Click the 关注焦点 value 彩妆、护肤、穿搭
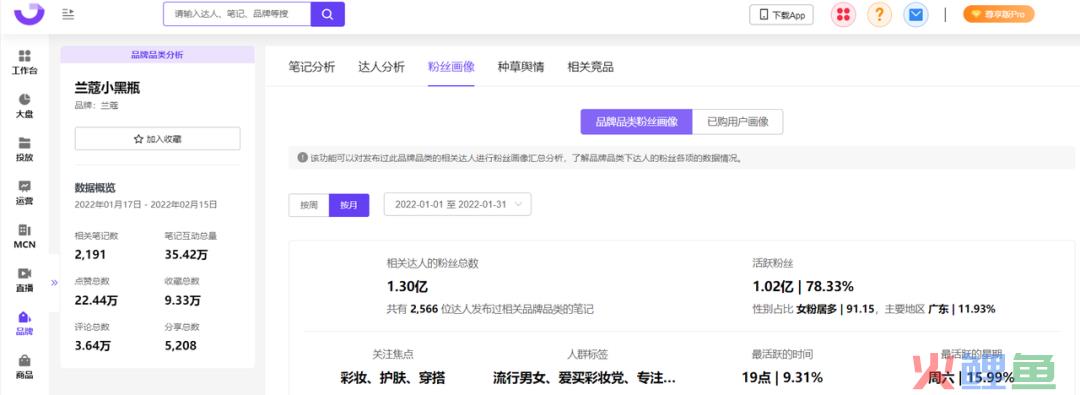Viewport: 1080px width, 395px height. (393, 378)
